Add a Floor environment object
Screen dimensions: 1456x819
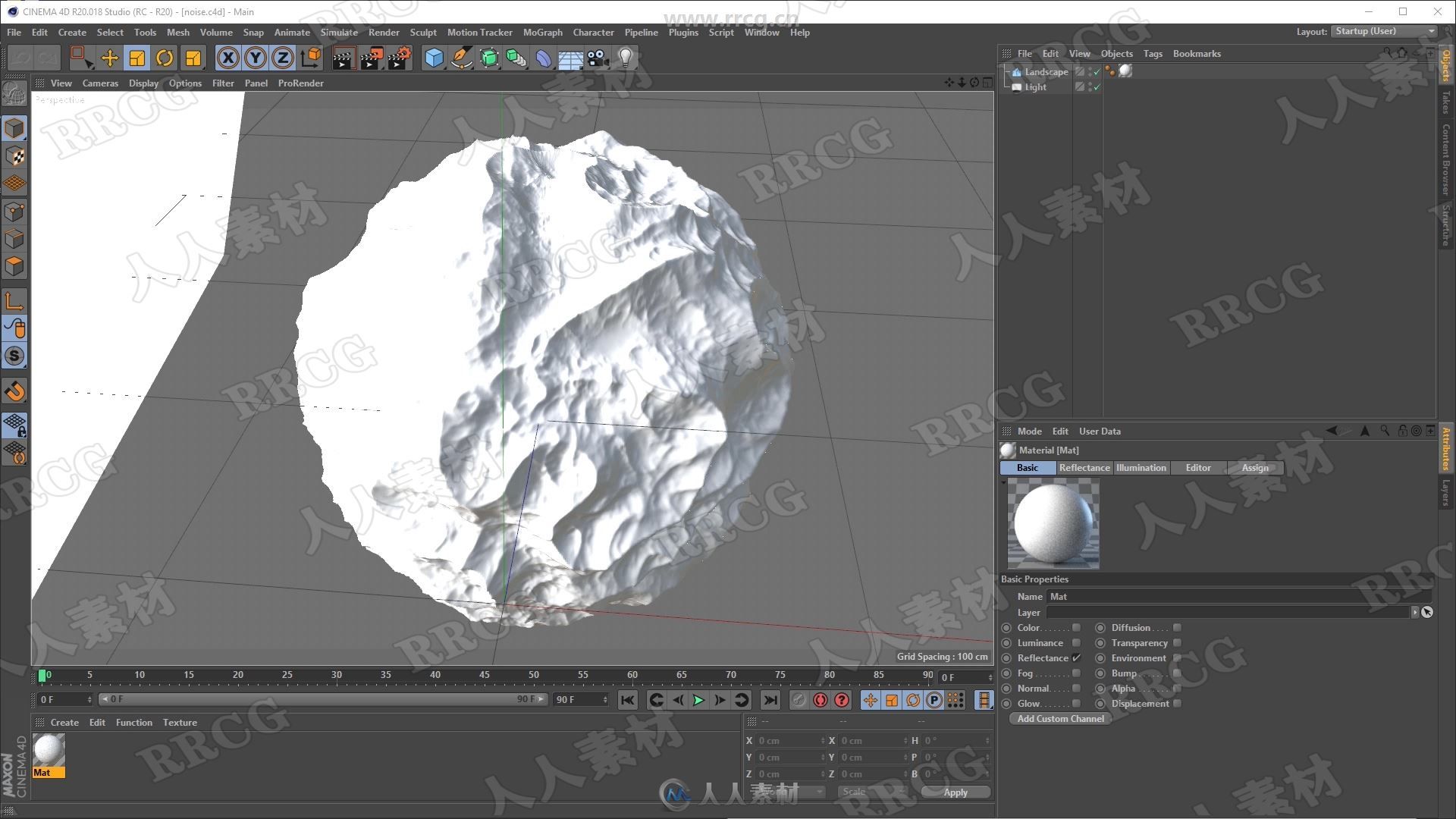(570, 58)
